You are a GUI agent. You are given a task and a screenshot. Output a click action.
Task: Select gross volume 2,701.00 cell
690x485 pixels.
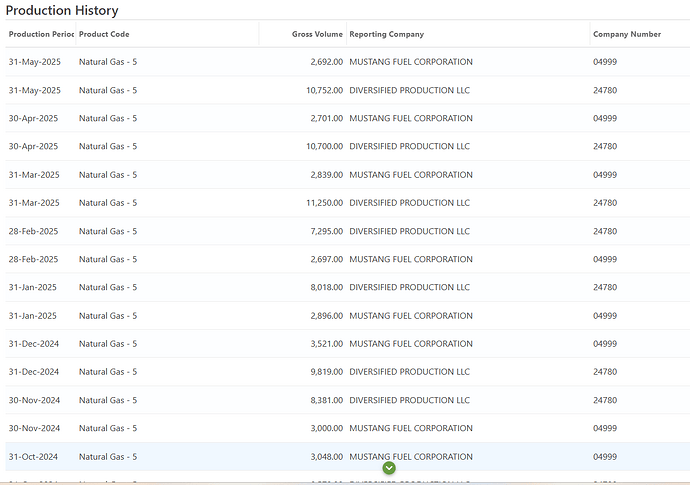[x=327, y=118]
